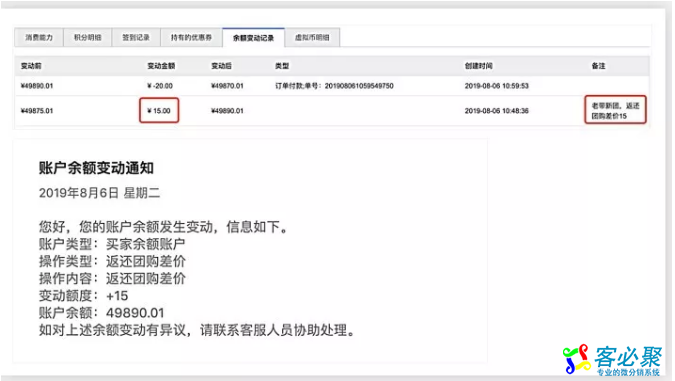675x381 pixels.
Task: Click the 变动金额 column header
Action: coord(161,66)
